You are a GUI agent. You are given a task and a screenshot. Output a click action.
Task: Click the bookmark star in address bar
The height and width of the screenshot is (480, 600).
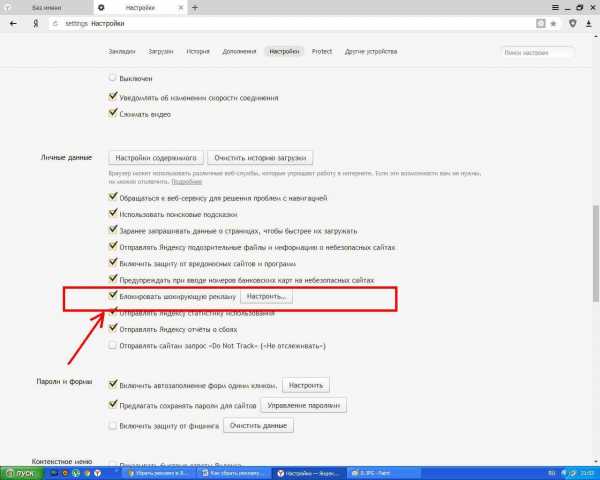[x=553, y=24]
